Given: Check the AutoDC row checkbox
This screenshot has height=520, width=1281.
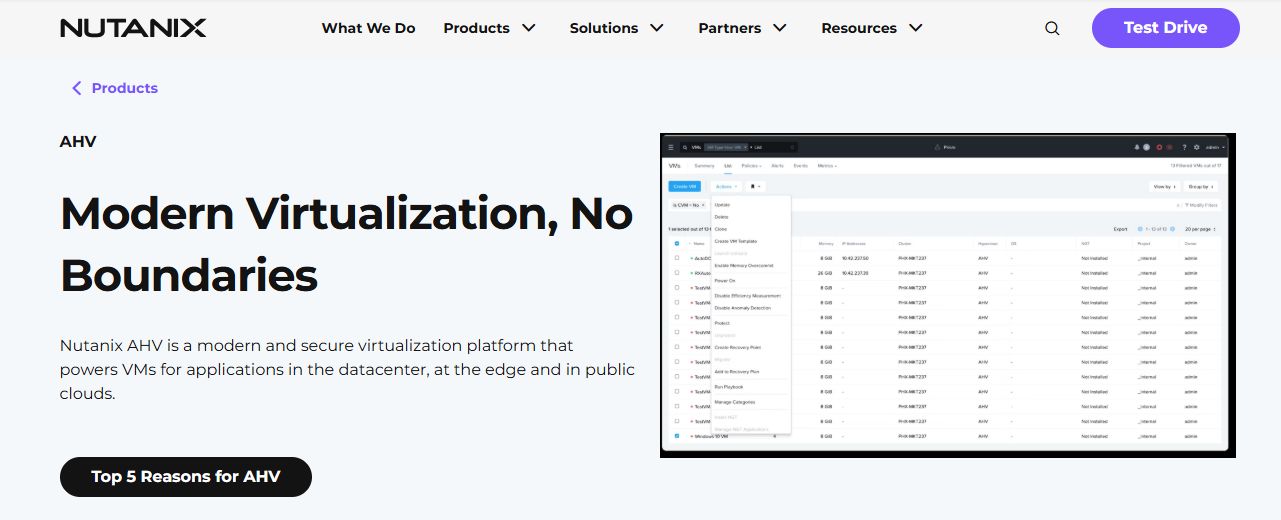Looking at the screenshot, I should (x=677, y=258).
